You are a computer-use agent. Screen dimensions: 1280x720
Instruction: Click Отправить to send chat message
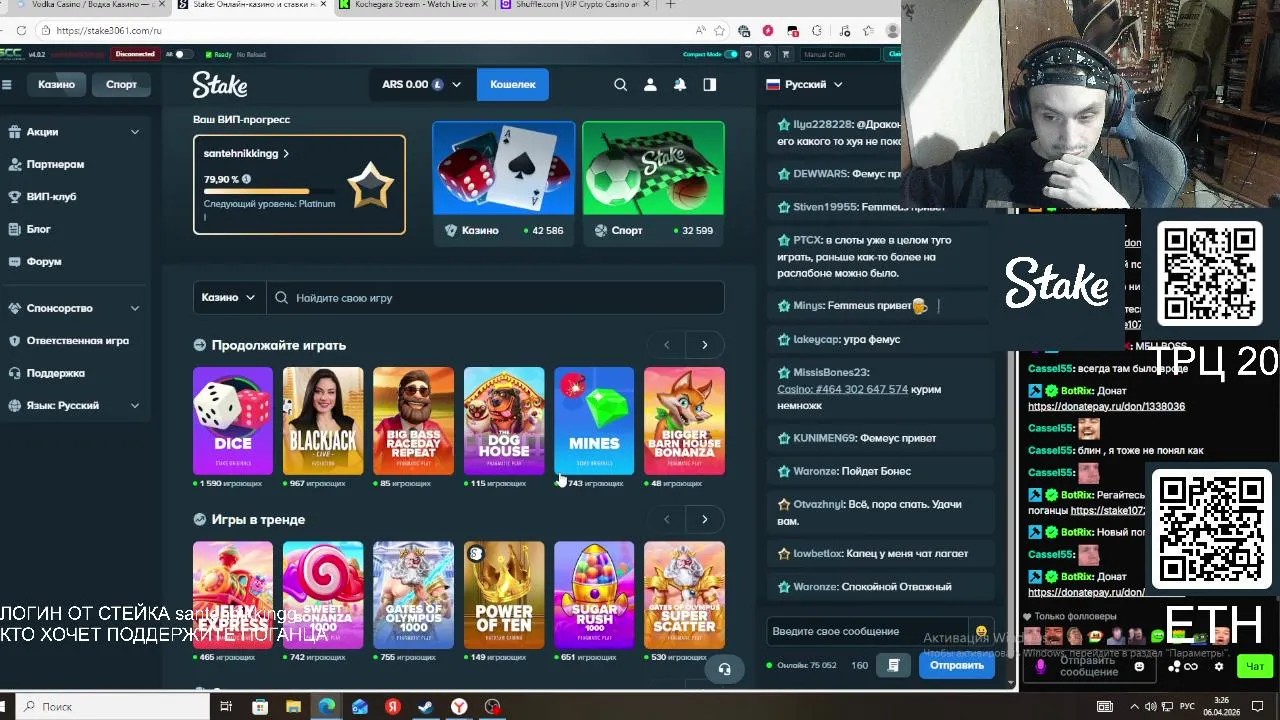[x=957, y=665]
